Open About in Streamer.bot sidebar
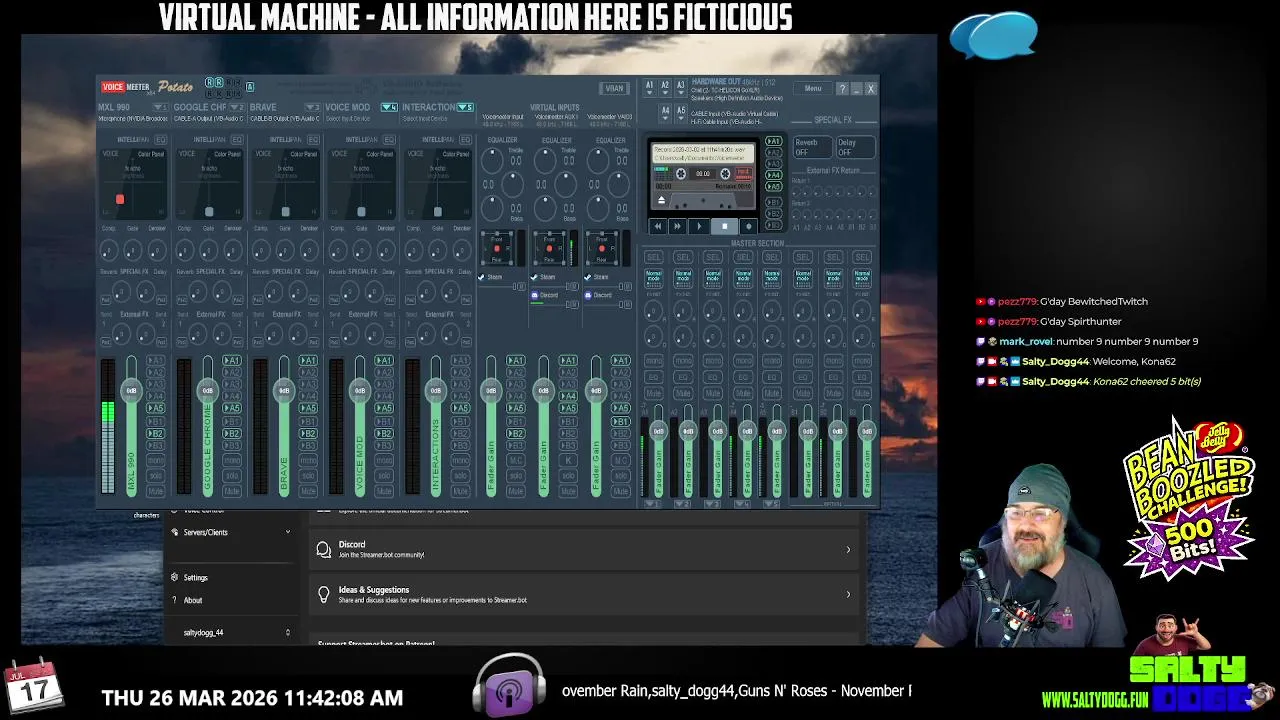Image resolution: width=1280 pixels, height=720 pixels. pos(193,600)
